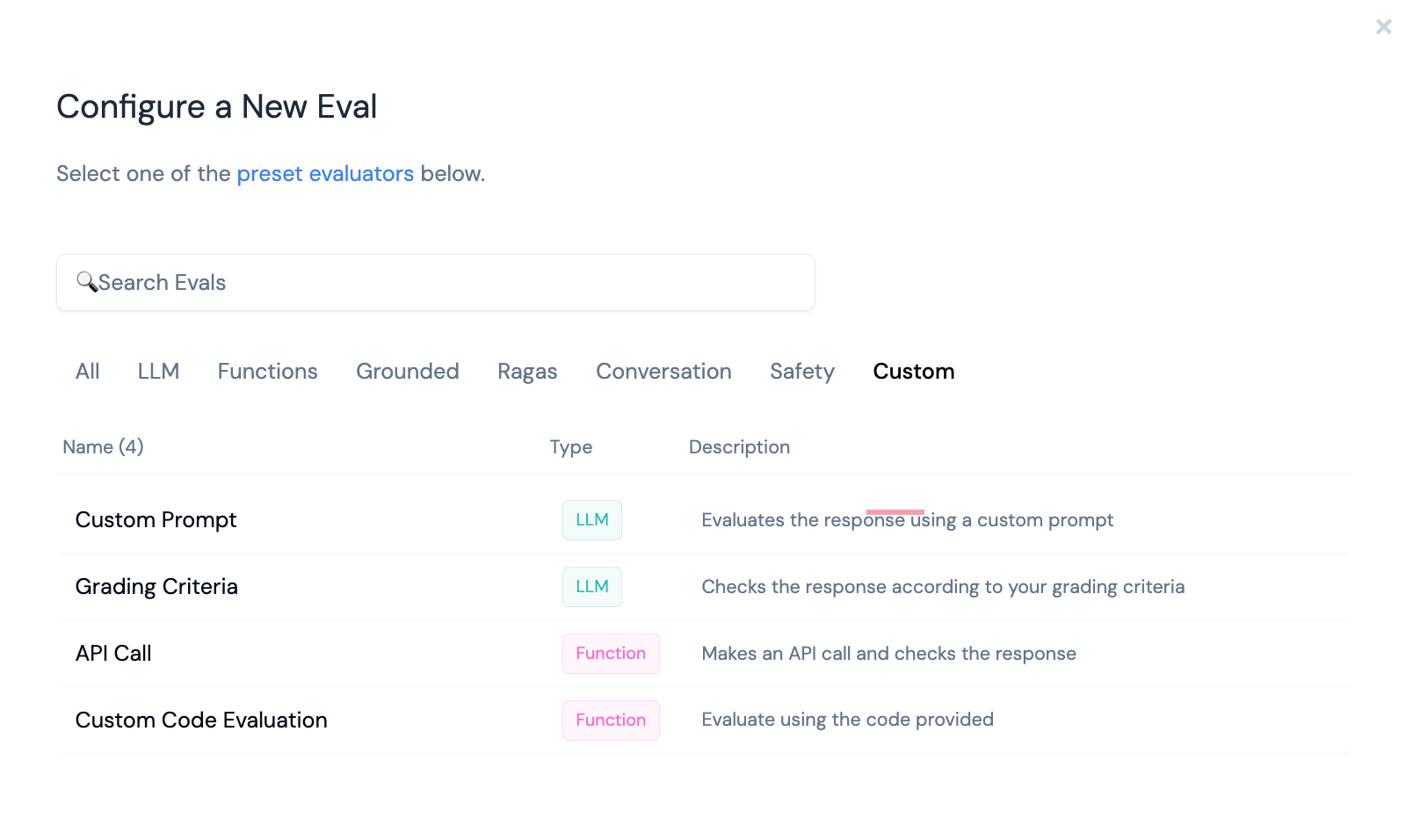Click the search magnifier icon
1413x840 pixels.
(x=86, y=281)
